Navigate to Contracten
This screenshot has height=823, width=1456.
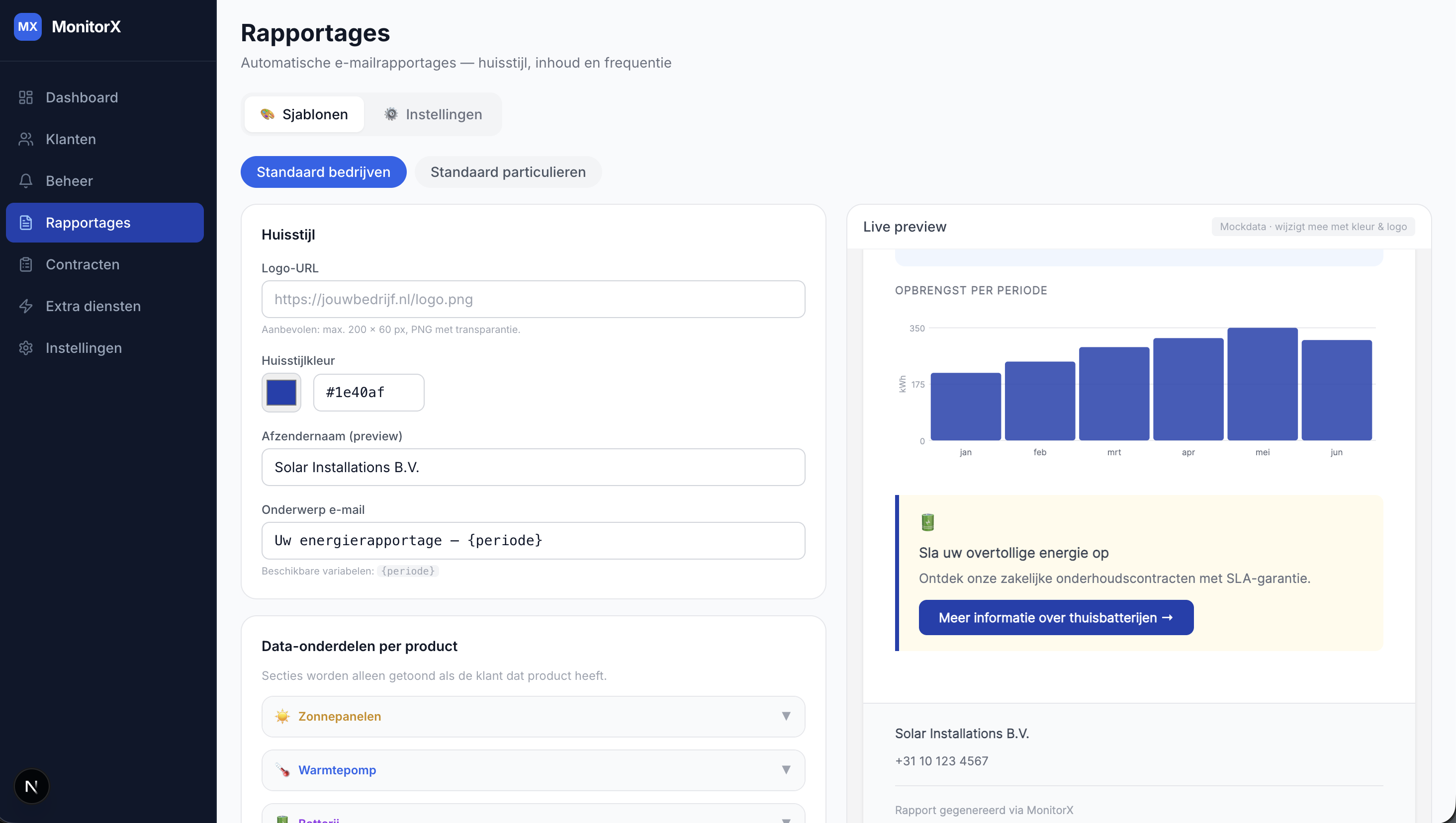pyautogui.click(x=104, y=264)
